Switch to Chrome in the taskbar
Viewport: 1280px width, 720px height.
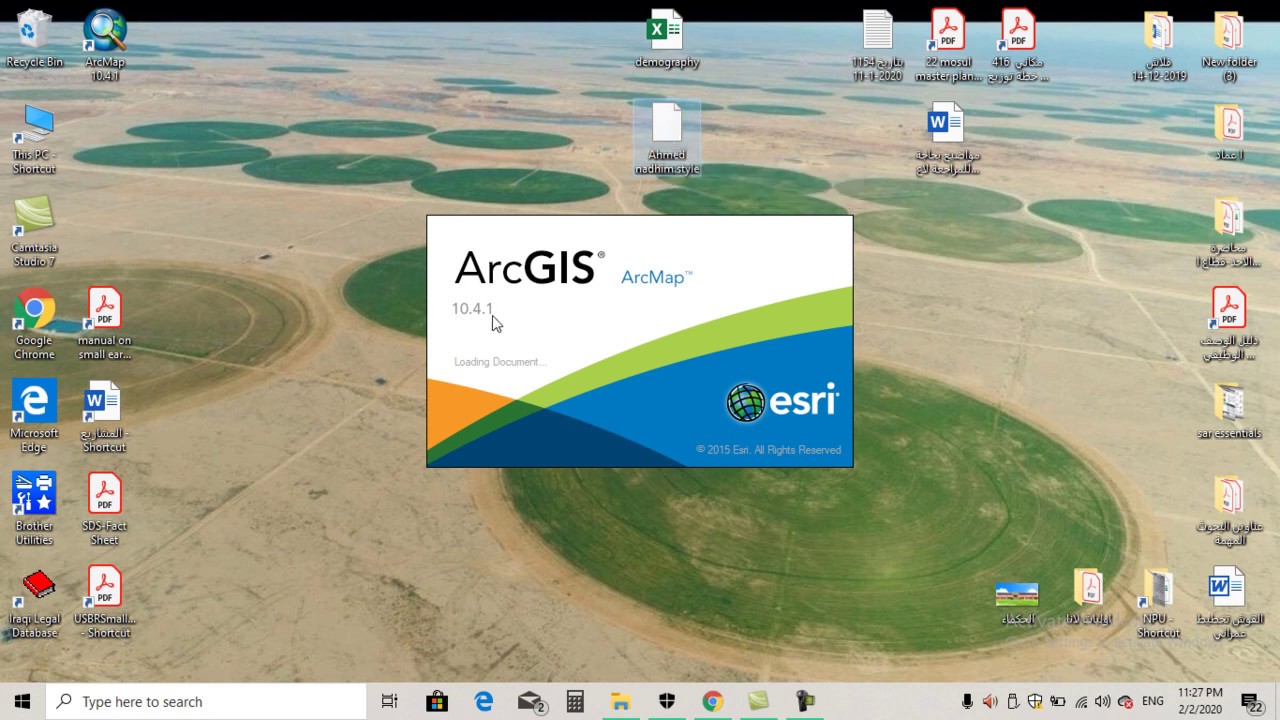pyautogui.click(x=712, y=701)
